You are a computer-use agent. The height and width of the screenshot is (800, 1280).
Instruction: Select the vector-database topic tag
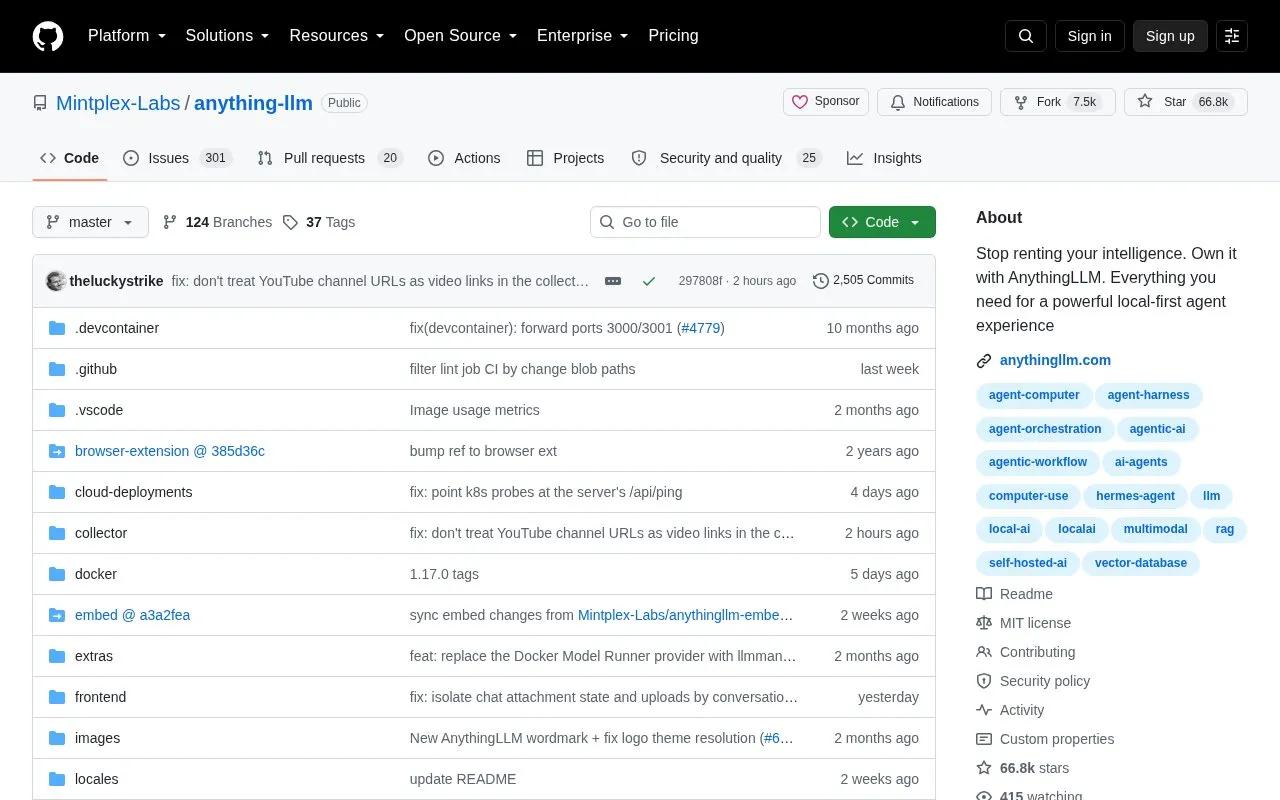click(x=1140, y=563)
